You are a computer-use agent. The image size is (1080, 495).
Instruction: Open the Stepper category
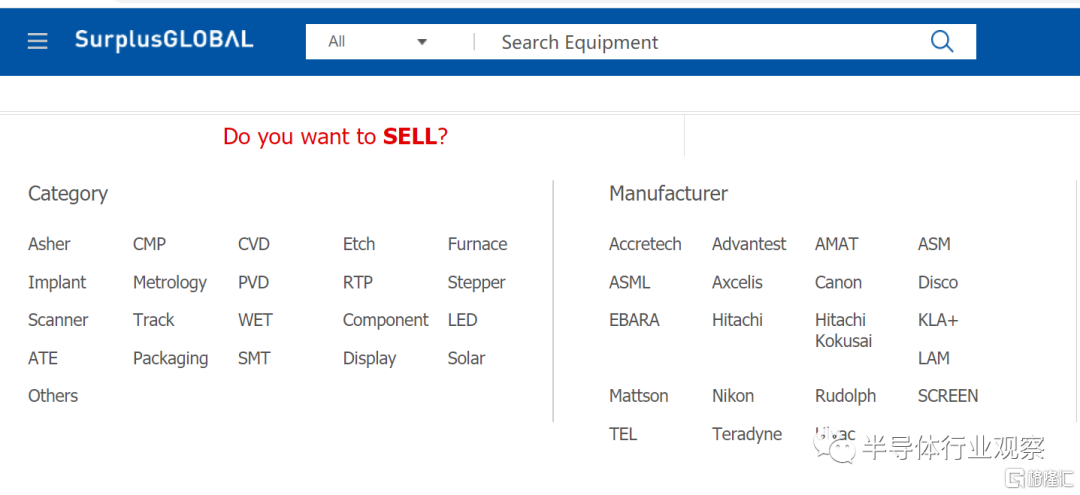pos(476,282)
